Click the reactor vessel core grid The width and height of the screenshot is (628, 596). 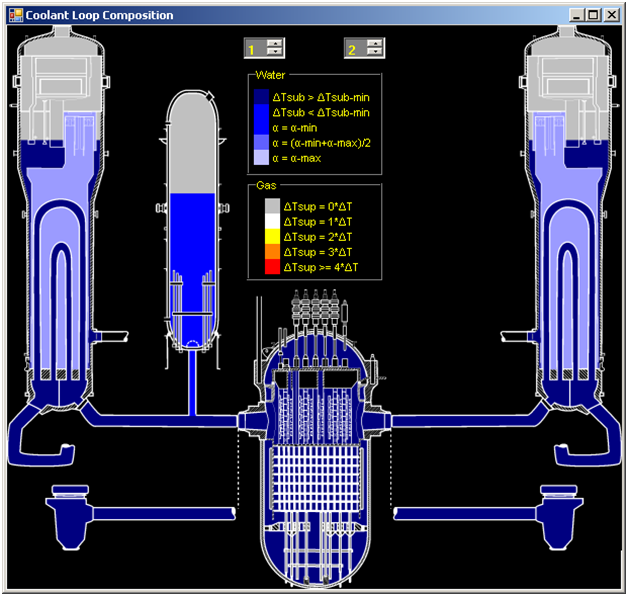pyautogui.click(x=316, y=479)
